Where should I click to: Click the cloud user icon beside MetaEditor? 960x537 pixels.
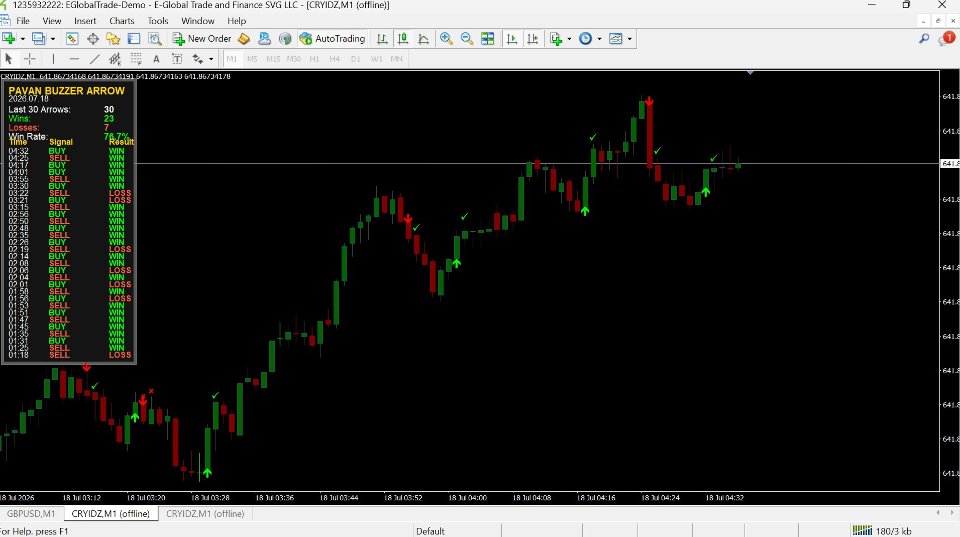264,39
